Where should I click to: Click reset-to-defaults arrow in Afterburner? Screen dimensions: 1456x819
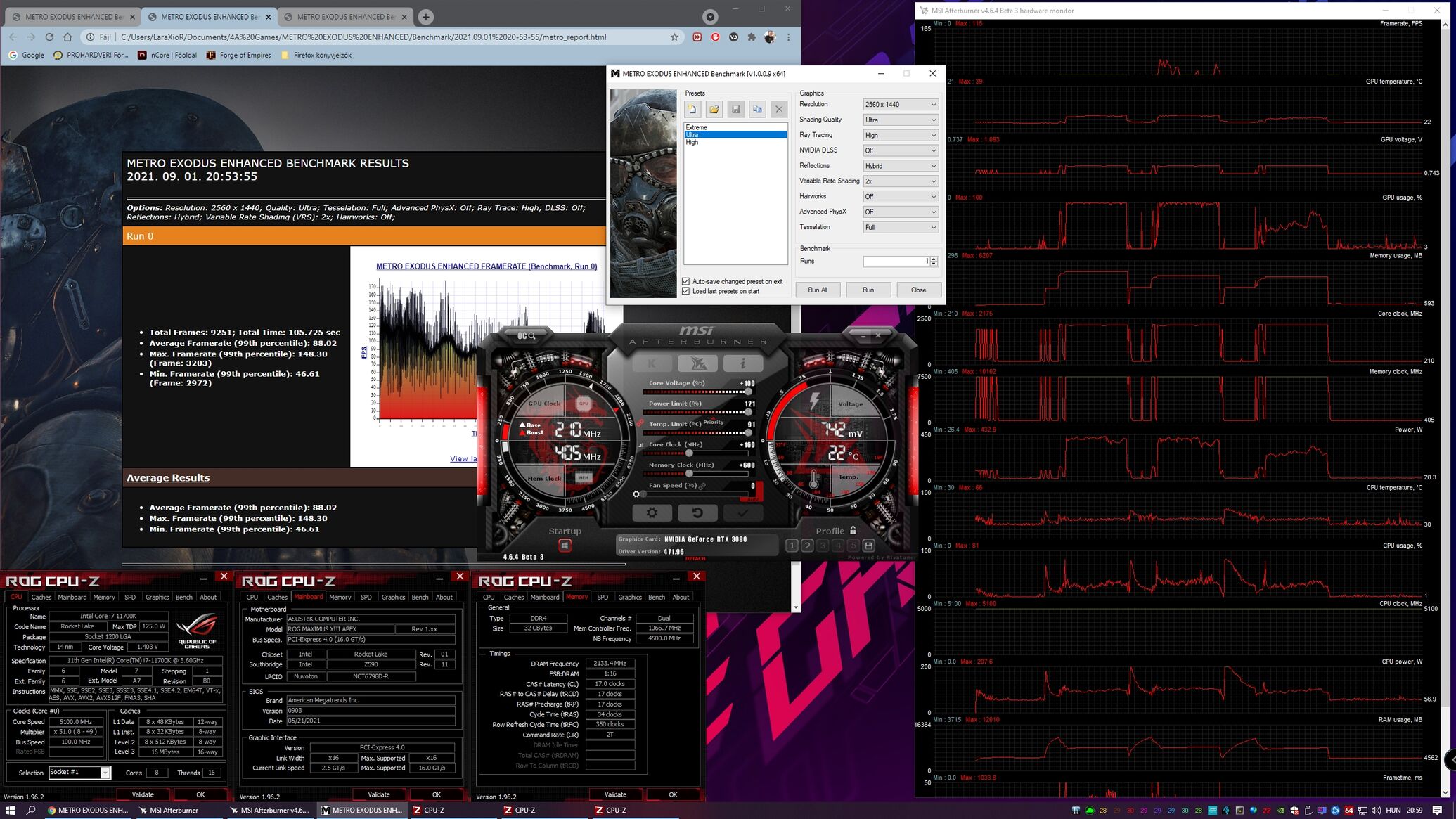(x=697, y=513)
